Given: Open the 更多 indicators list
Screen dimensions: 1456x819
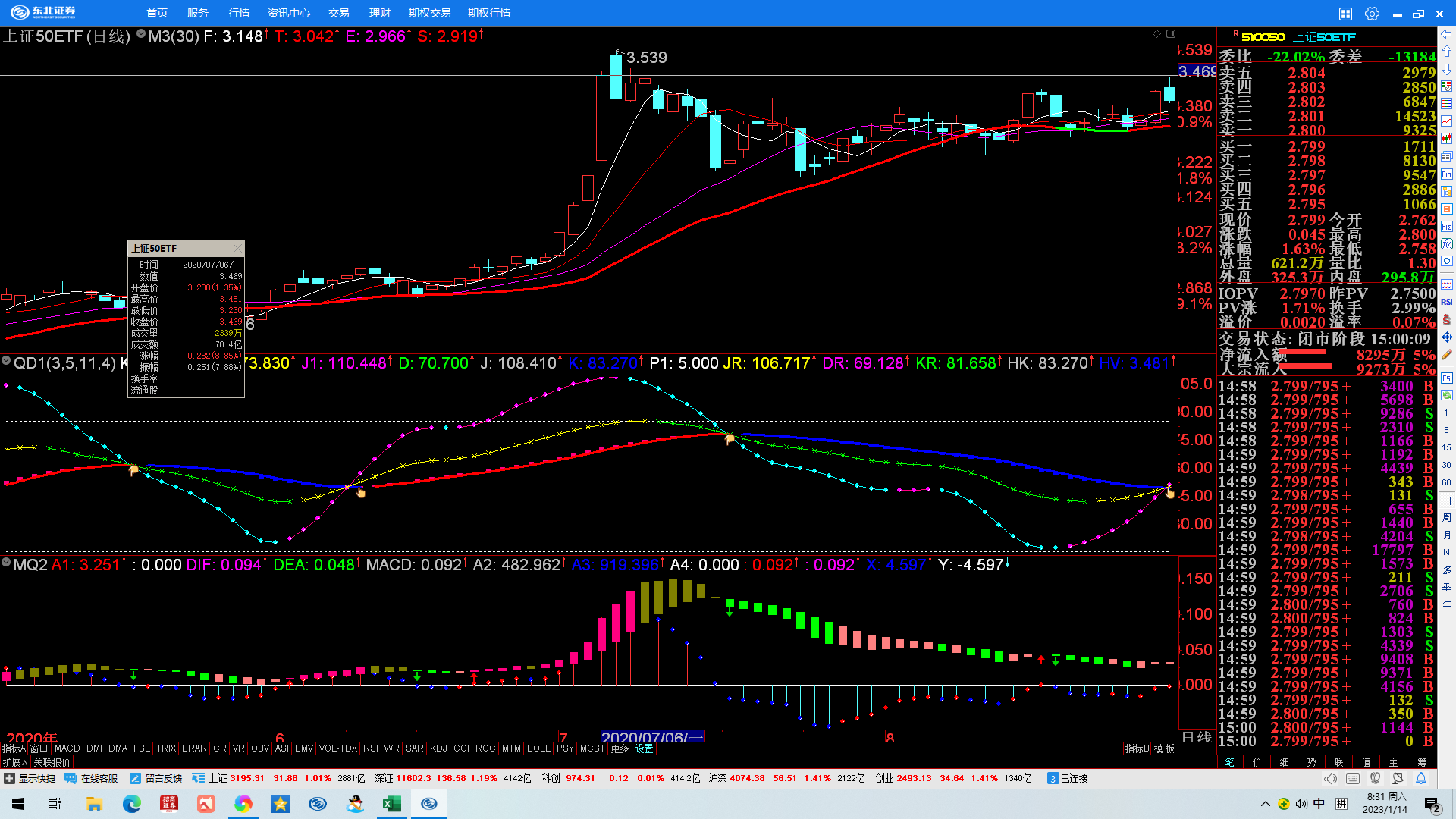Looking at the screenshot, I should tap(620, 748).
